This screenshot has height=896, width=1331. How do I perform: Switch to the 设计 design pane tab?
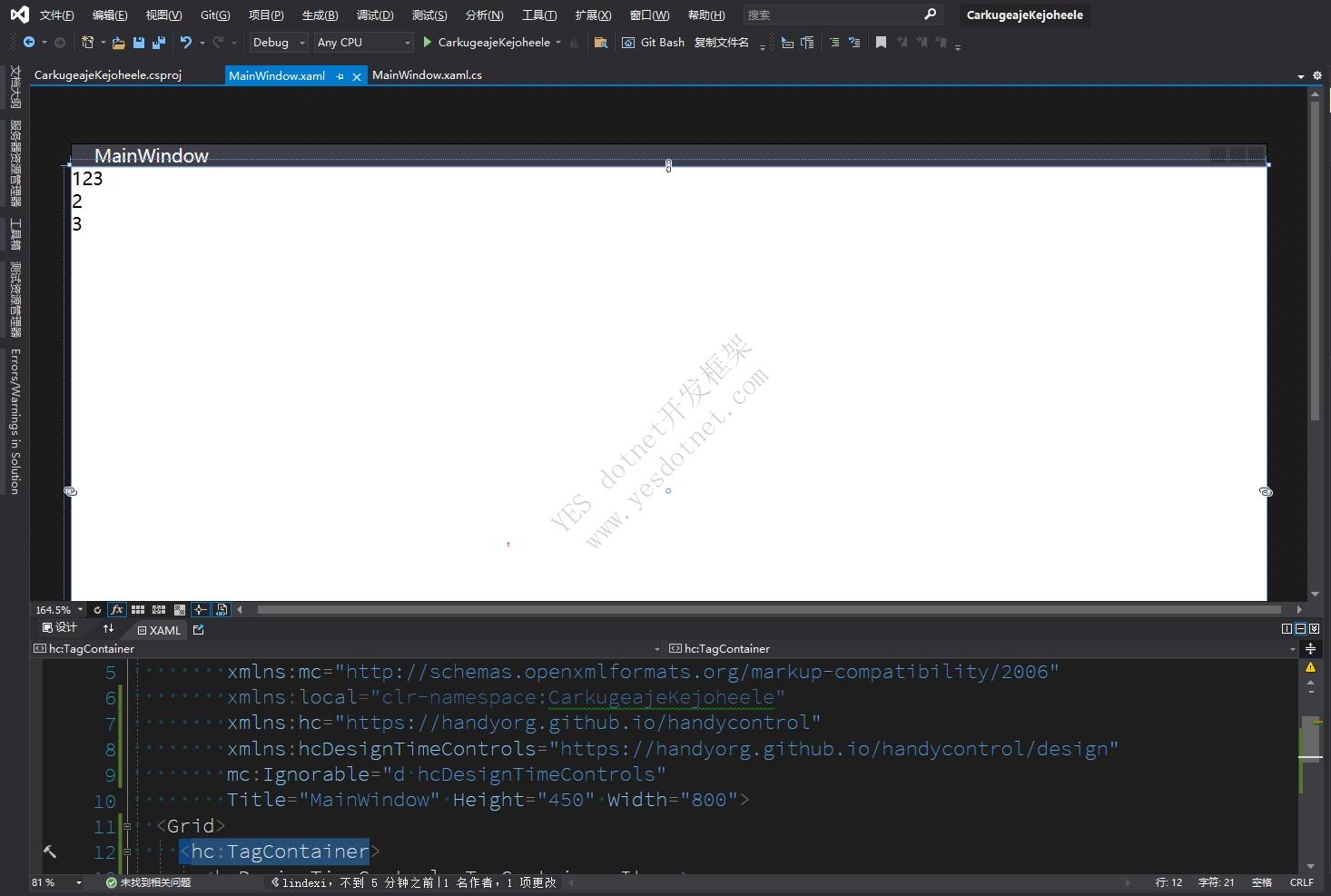60,628
